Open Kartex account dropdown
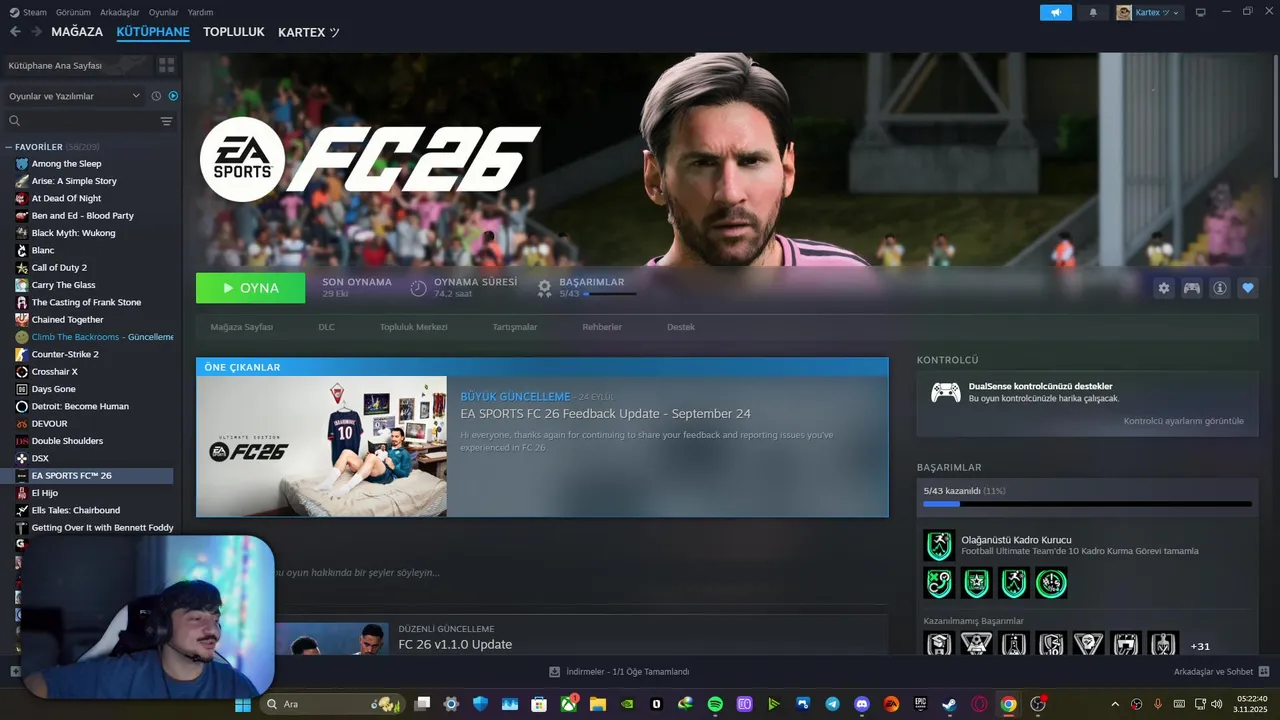The height and width of the screenshot is (720, 1280). pyautogui.click(x=1149, y=12)
